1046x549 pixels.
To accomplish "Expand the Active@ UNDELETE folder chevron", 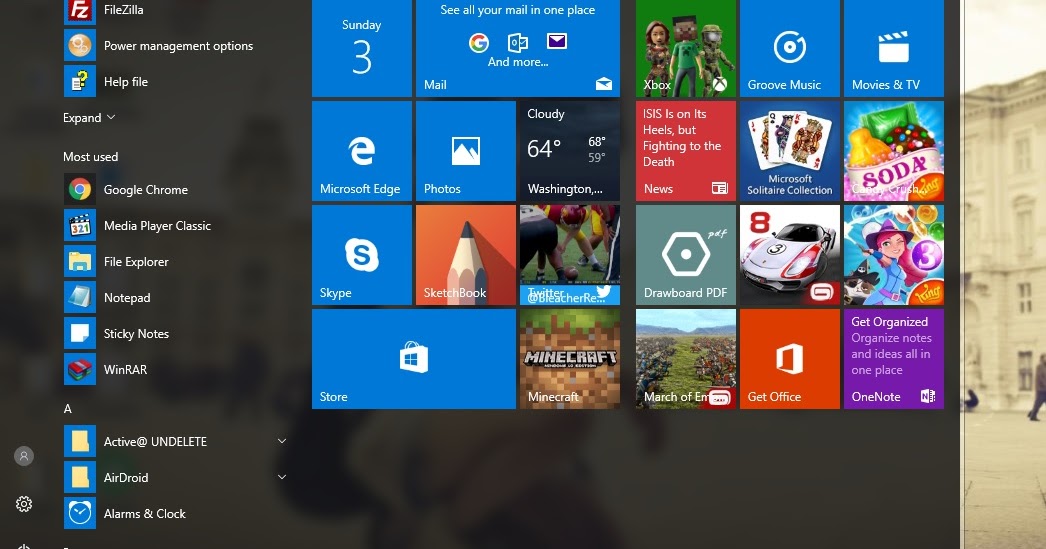I will click(282, 442).
